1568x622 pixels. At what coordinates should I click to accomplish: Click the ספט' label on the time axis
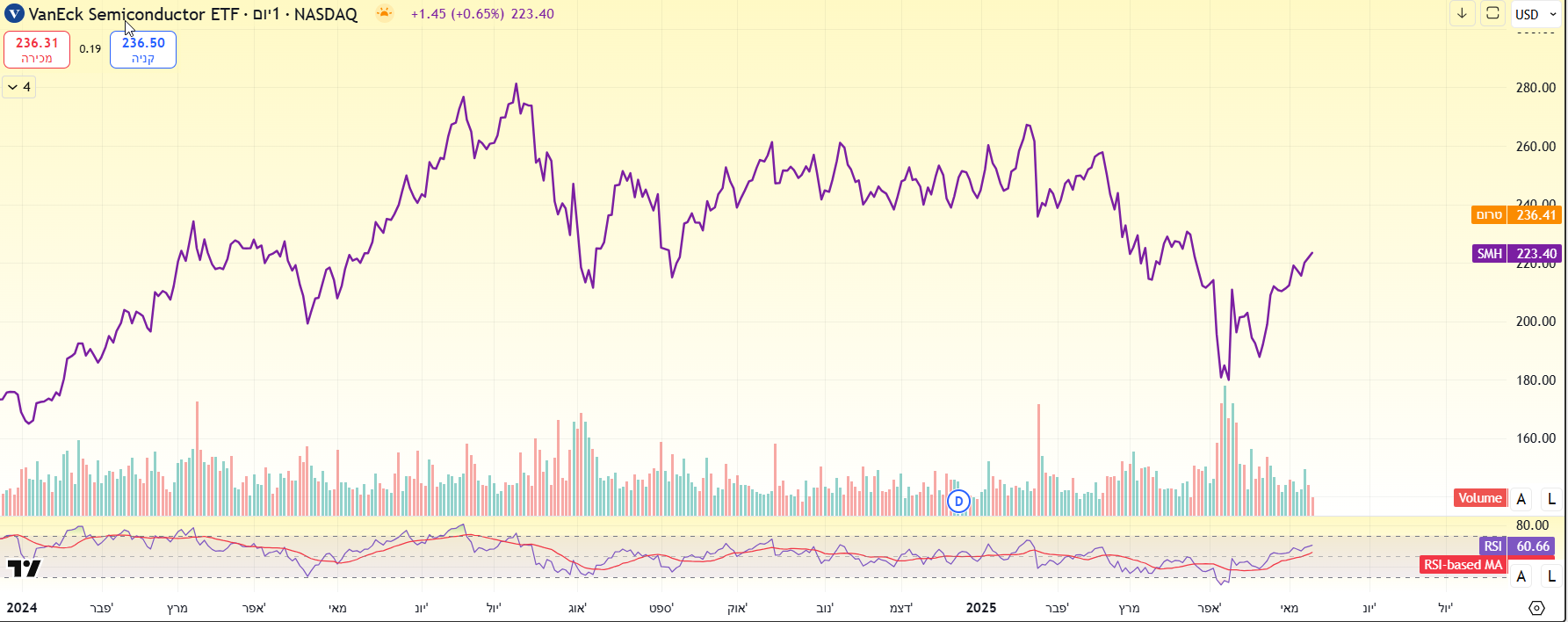(x=661, y=608)
